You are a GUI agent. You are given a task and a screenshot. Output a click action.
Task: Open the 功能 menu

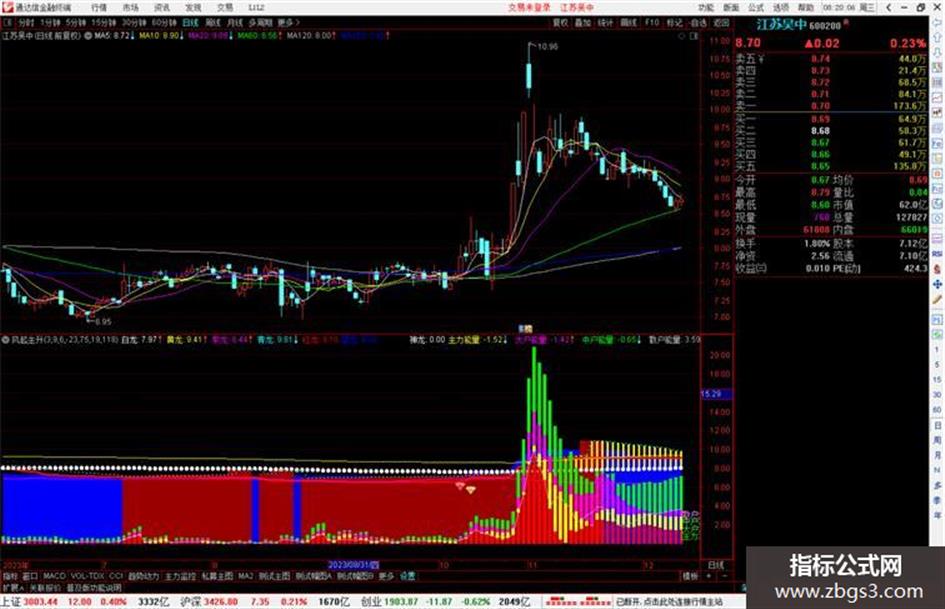pyautogui.click(x=706, y=8)
